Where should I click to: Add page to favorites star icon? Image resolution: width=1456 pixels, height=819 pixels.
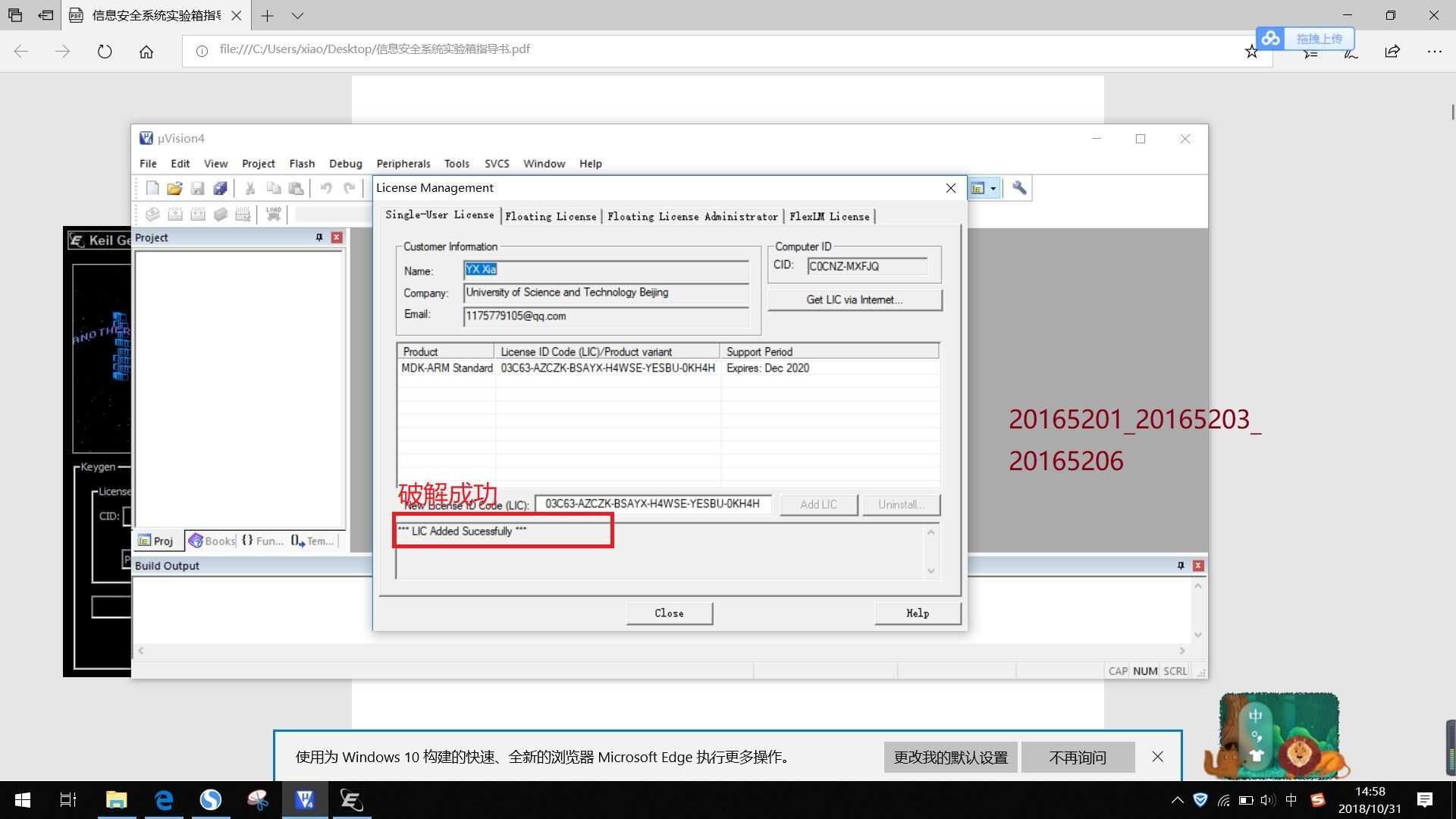point(1252,52)
